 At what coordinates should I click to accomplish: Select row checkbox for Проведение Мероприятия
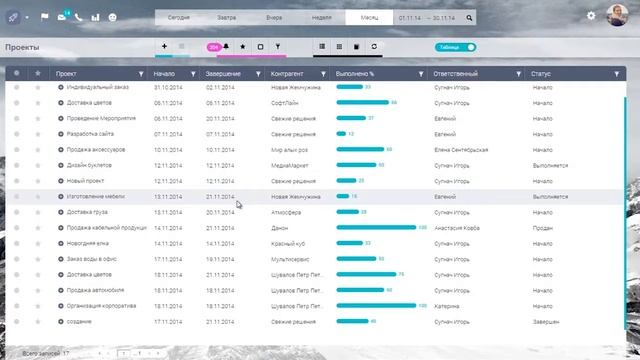[x=16, y=118]
